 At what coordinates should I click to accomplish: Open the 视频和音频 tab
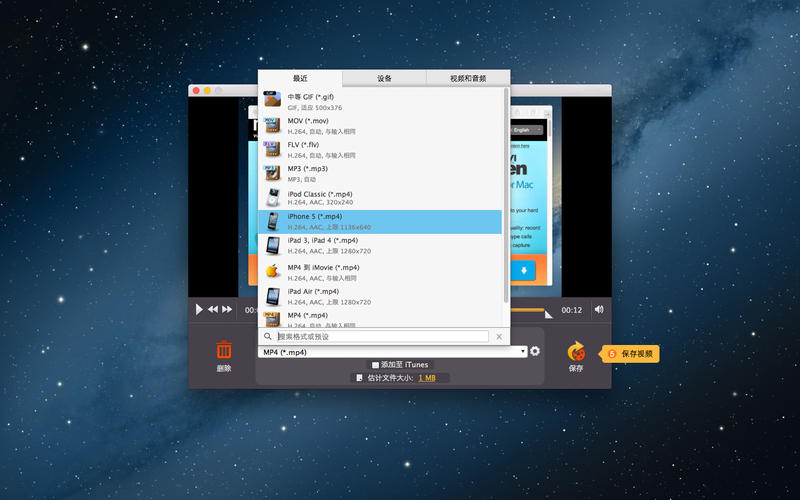pyautogui.click(x=468, y=78)
